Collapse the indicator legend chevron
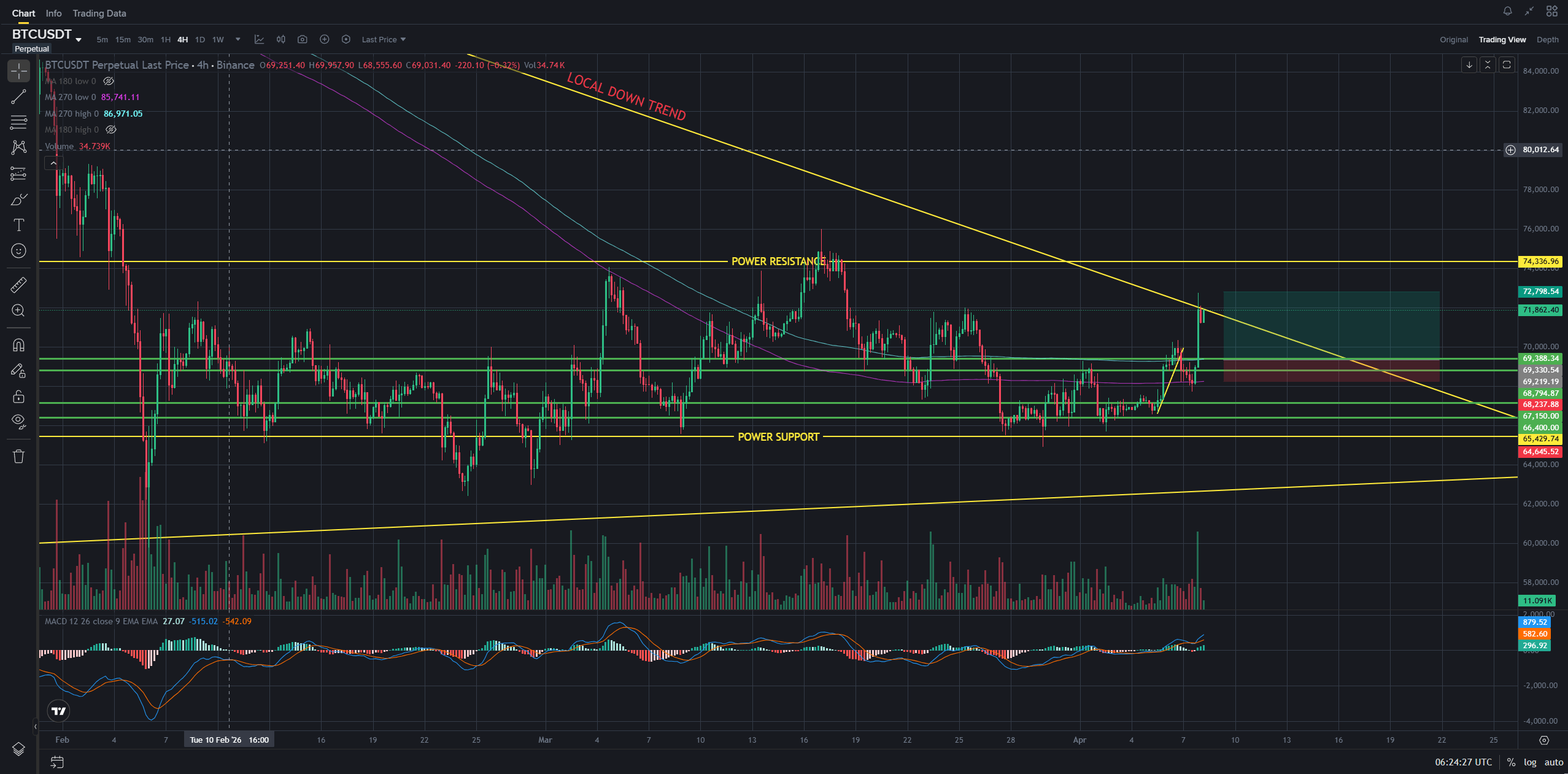Viewport: 1568px width, 774px height. click(53, 163)
